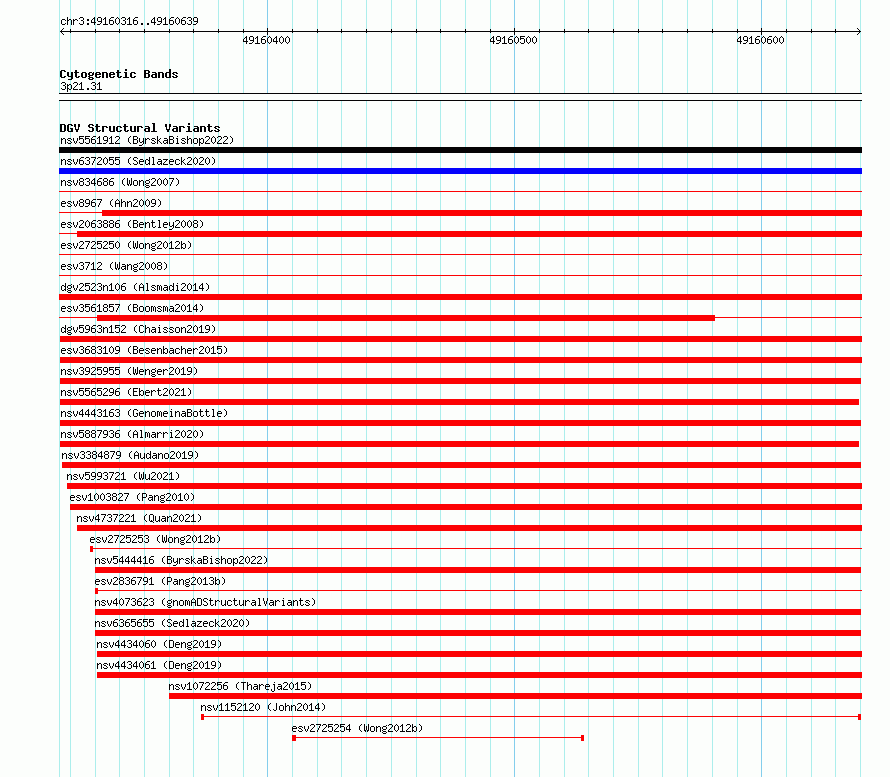The width and height of the screenshot is (890, 777).
Task: Click the DGV Structural Variants track title
Action: [140, 128]
